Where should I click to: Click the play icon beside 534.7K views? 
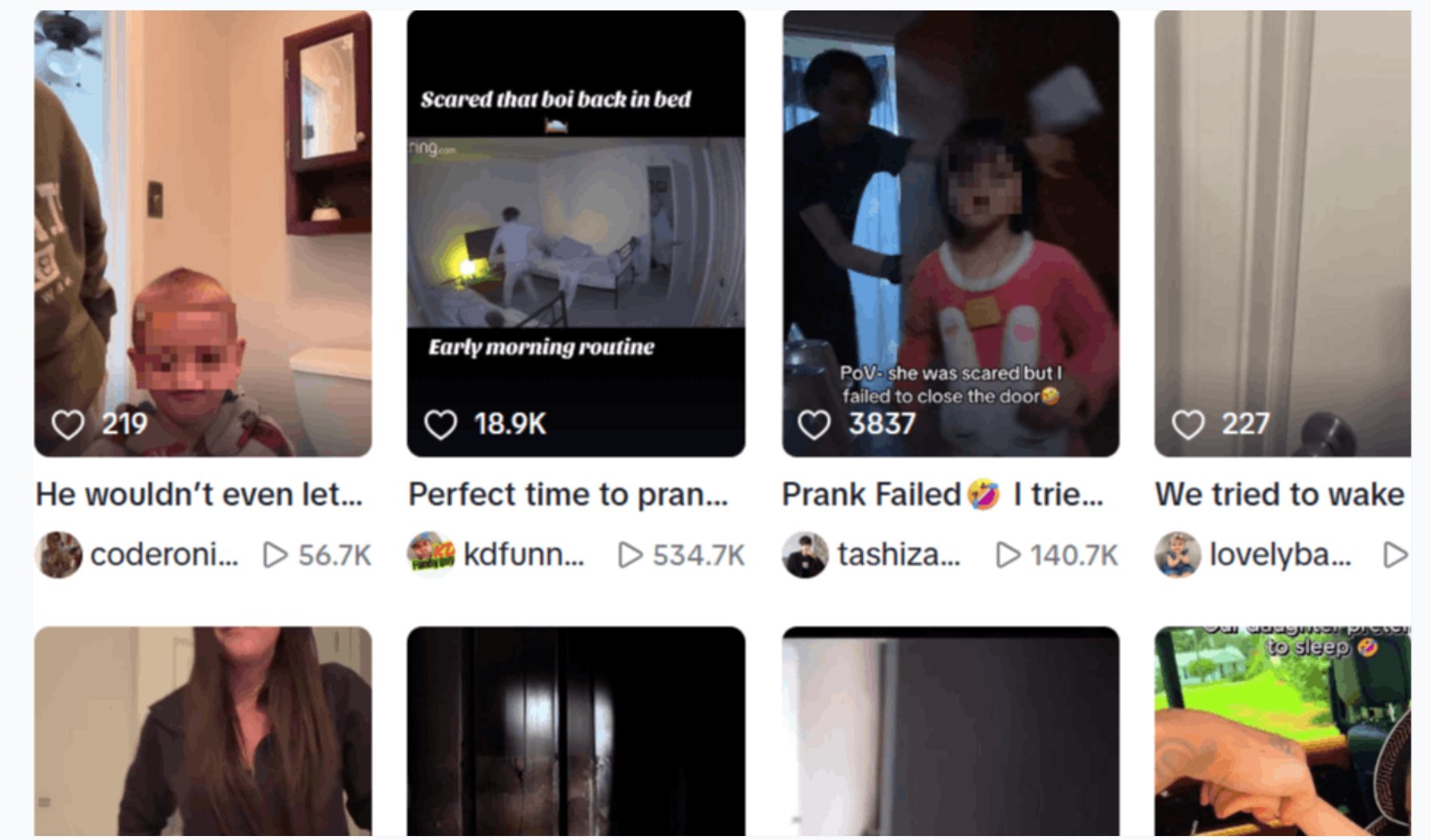click(x=631, y=555)
